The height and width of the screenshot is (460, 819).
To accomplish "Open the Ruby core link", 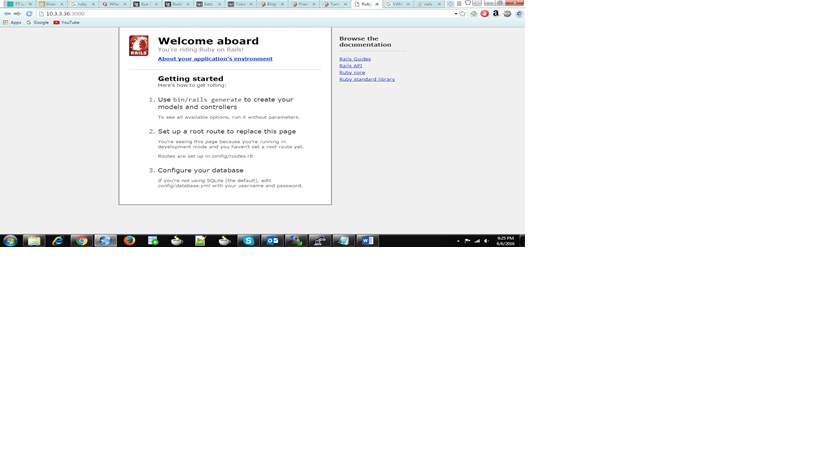I will click(352, 73).
